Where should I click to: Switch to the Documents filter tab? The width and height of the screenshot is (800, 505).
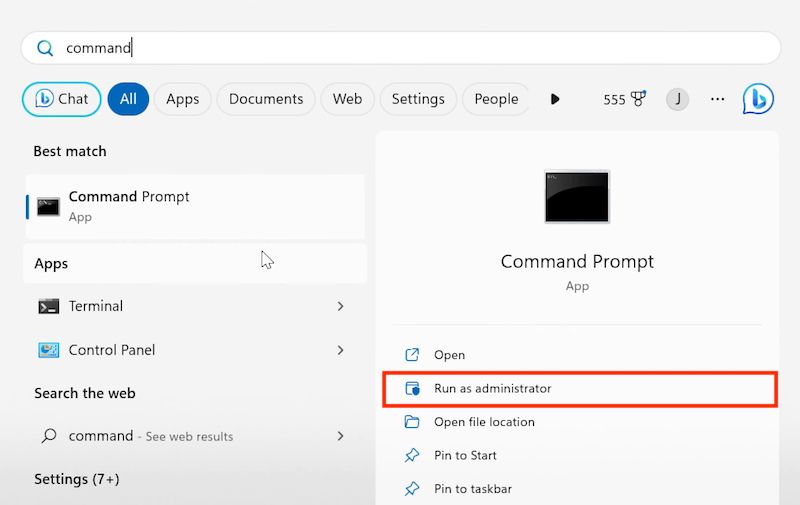coord(266,99)
